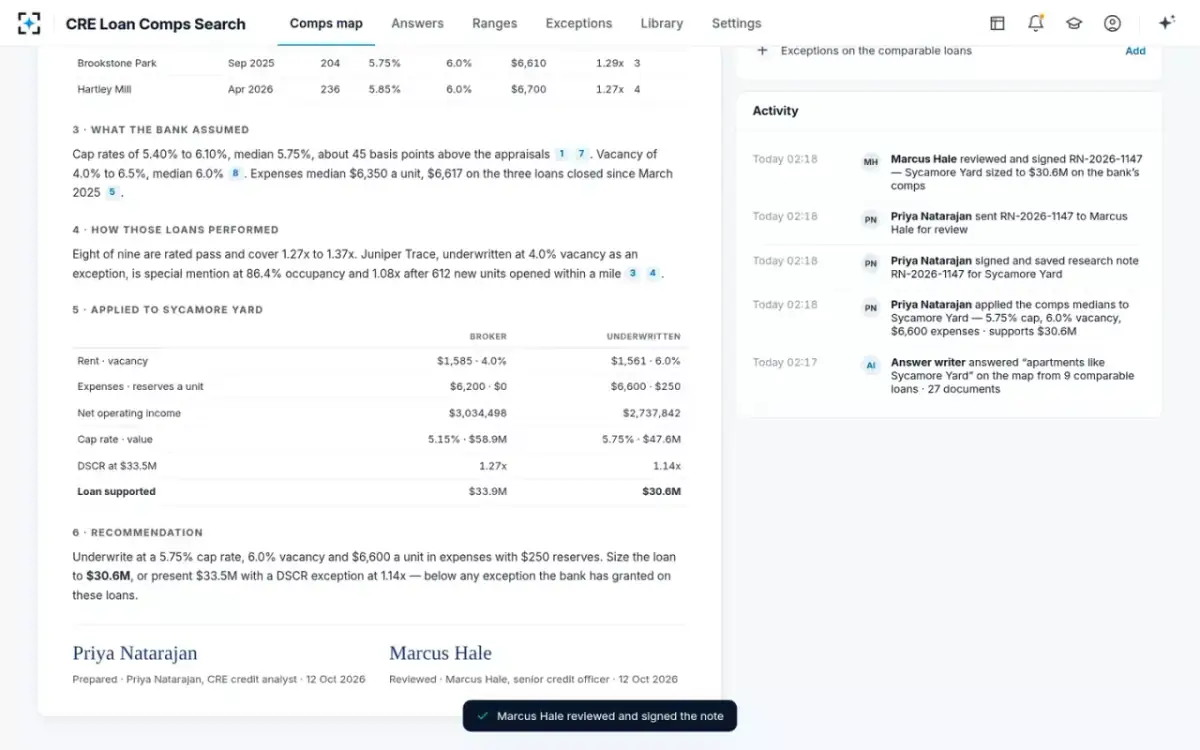The image size is (1200, 750).
Task: Click the 'Recommendation' section heading
Action: tap(137, 533)
